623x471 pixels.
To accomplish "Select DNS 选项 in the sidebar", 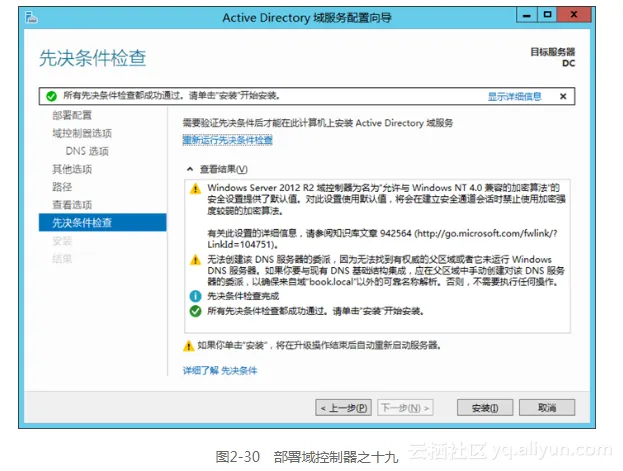I will [87, 151].
